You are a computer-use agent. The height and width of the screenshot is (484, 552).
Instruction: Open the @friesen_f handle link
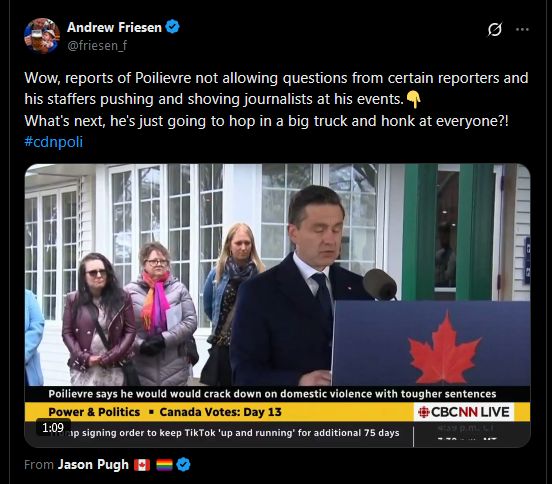(97, 45)
